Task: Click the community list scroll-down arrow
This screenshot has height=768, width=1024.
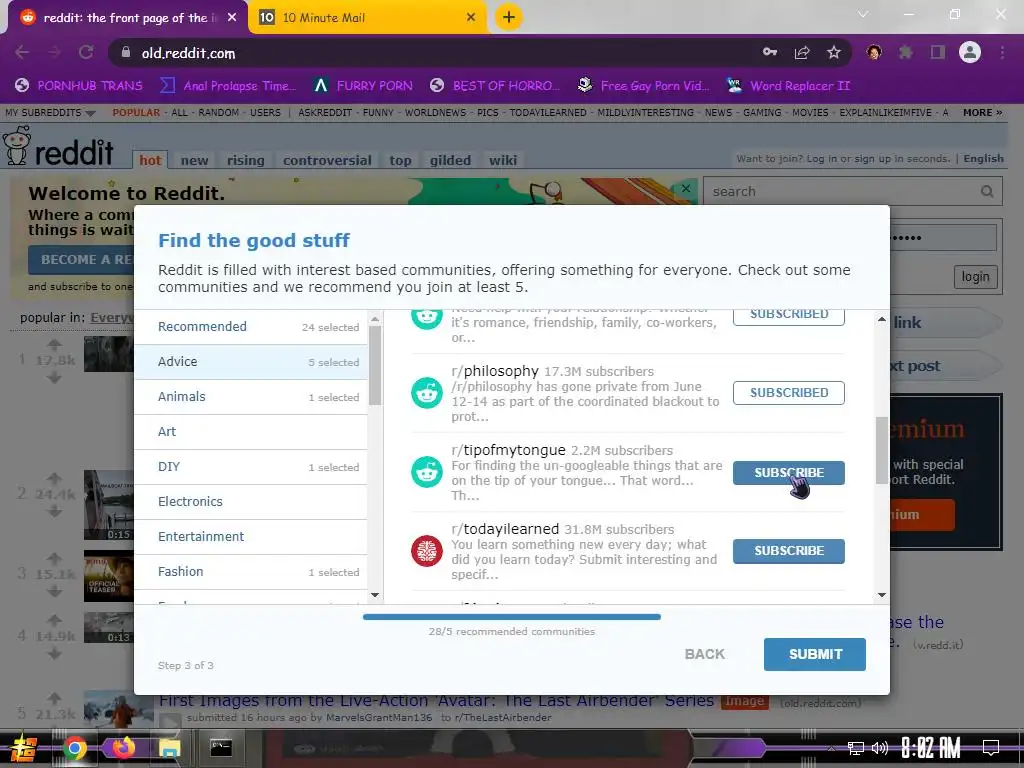Action: point(882,595)
